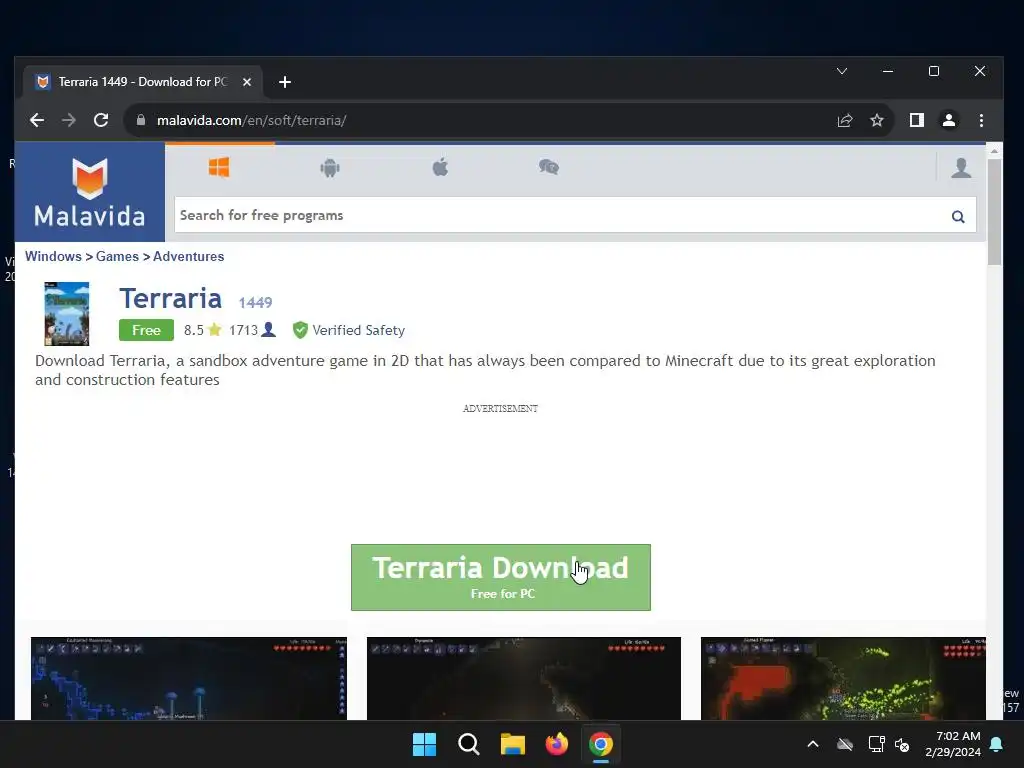
Task: Open the notifications bell icon
Action: coord(997,744)
